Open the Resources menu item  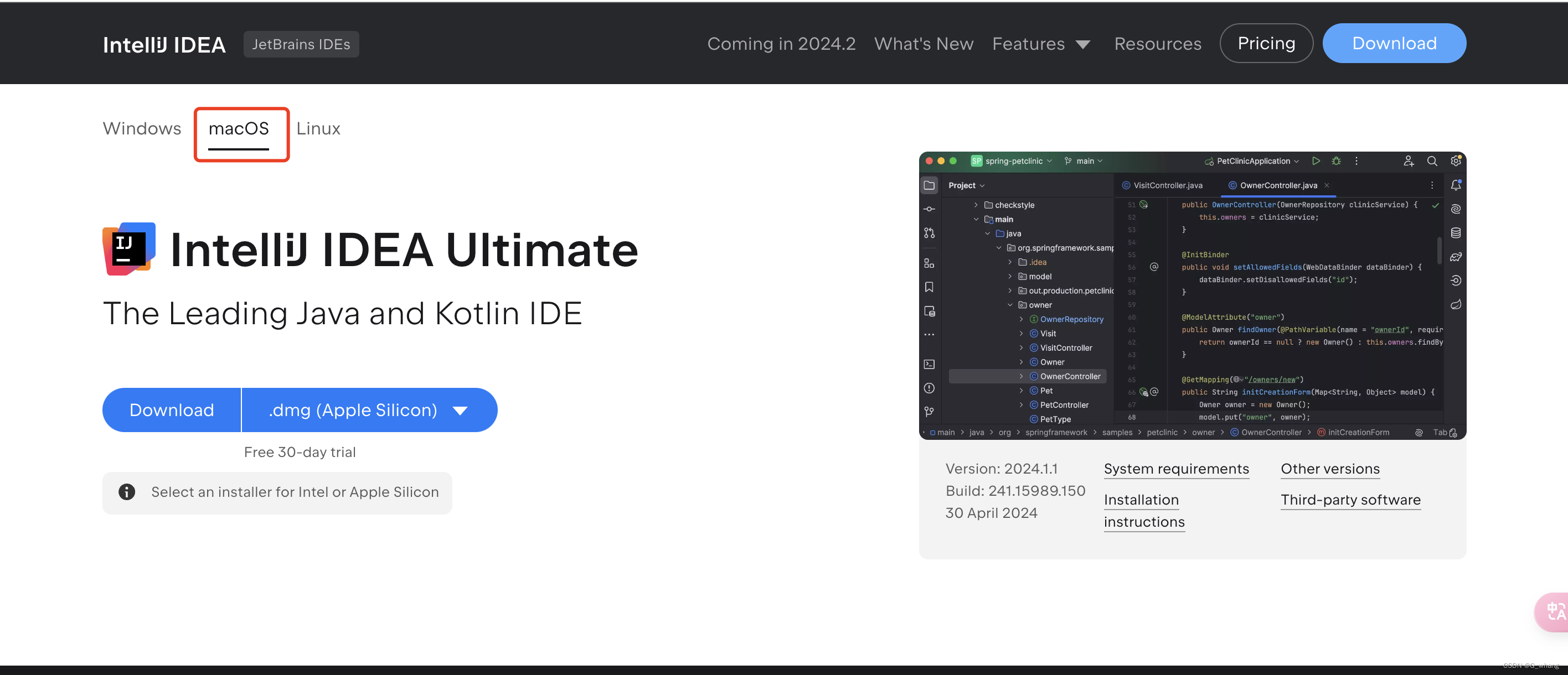[1157, 44]
